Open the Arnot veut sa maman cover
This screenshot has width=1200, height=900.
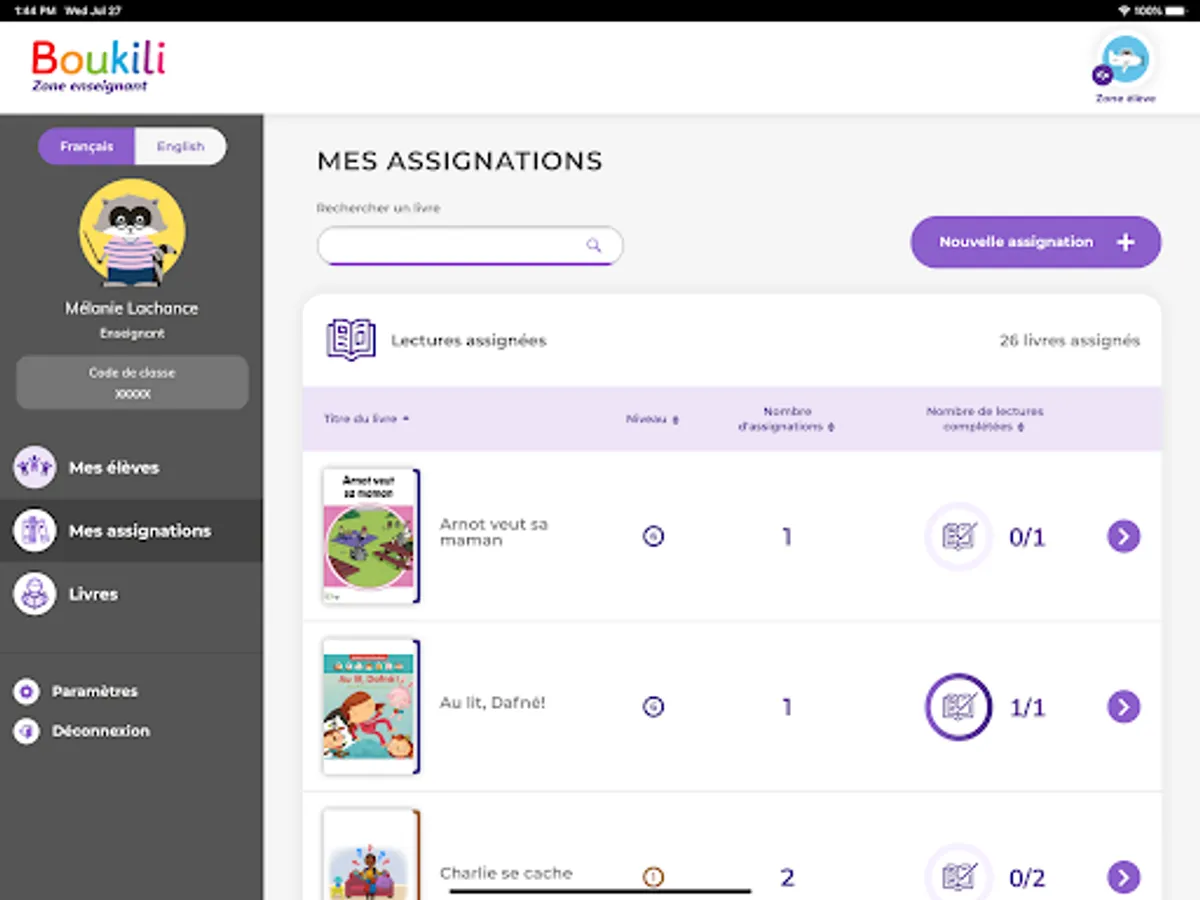point(371,536)
